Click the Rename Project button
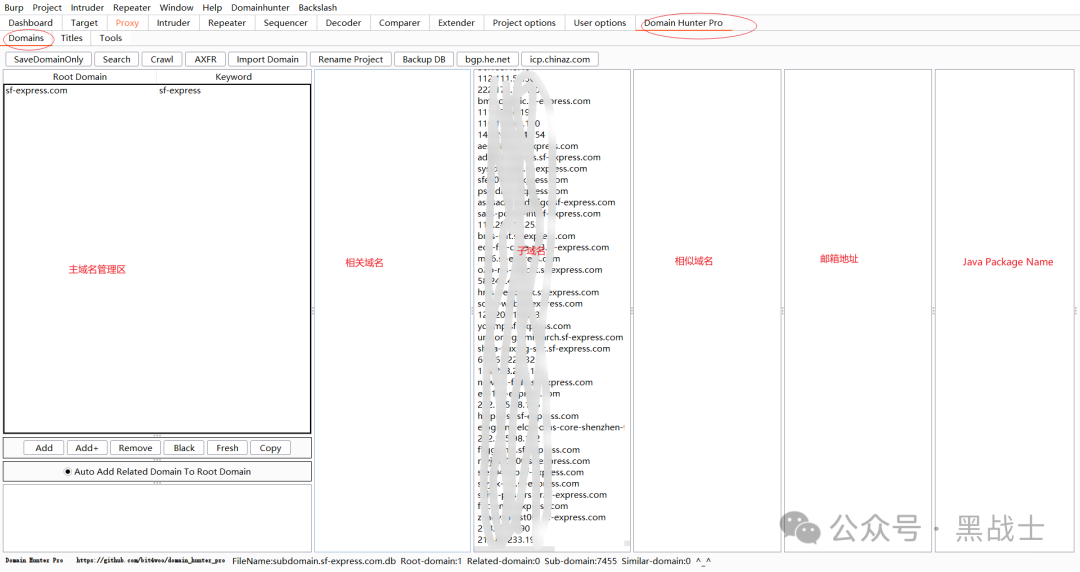The height and width of the screenshot is (572, 1080). click(351, 59)
